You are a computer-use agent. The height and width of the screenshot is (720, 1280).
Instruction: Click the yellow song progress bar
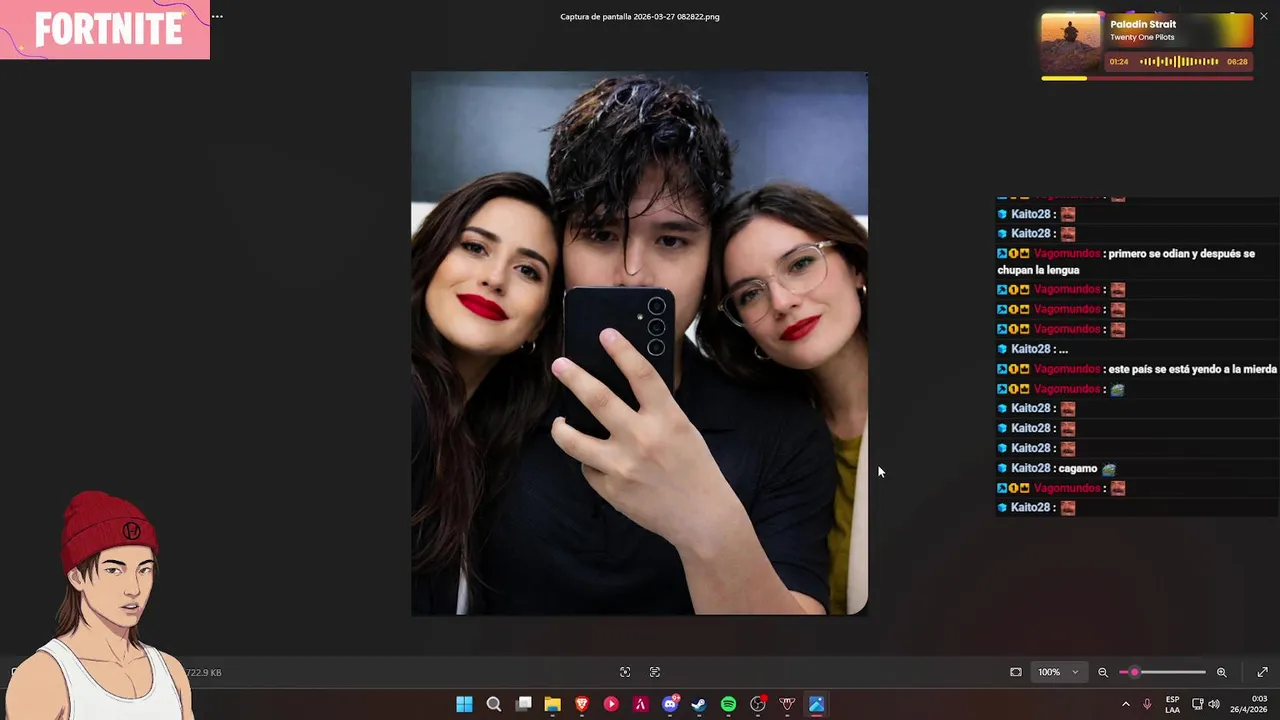[1147, 78]
